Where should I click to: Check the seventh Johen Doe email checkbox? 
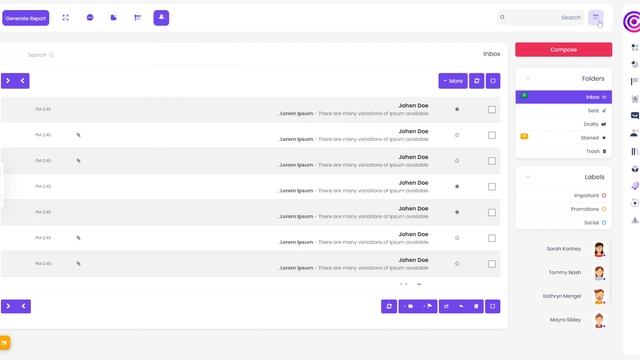click(x=492, y=264)
